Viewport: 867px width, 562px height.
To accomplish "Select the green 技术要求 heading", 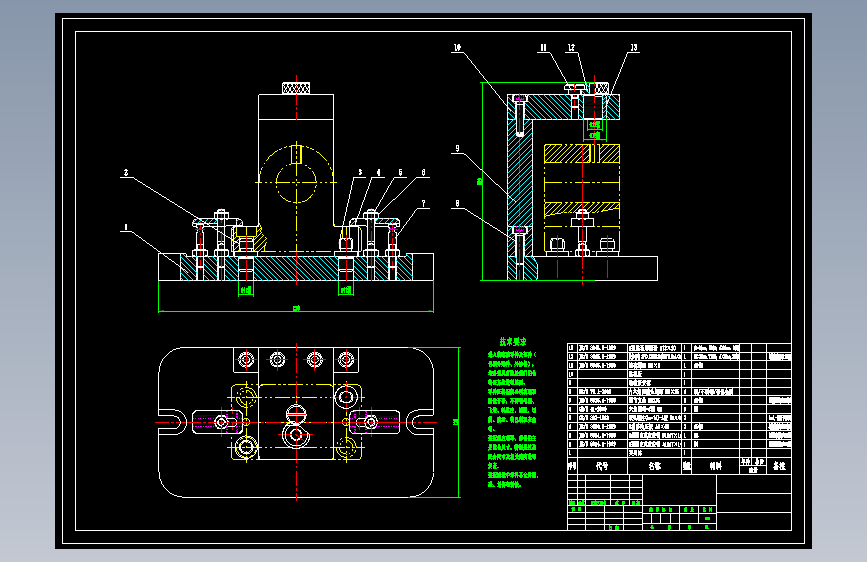I will pyautogui.click(x=513, y=342).
